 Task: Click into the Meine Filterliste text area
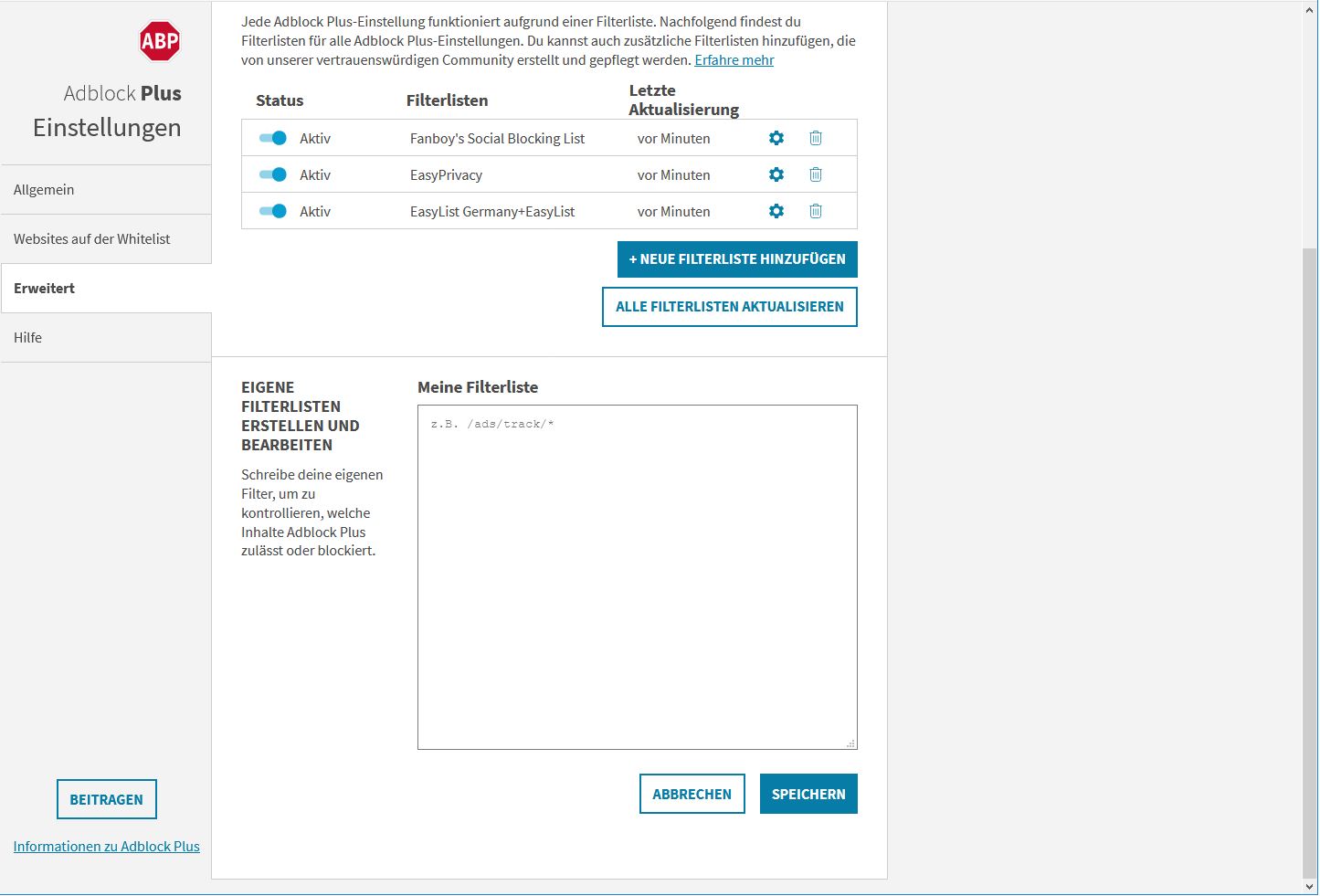pyautogui.click(x=638, y=577)
